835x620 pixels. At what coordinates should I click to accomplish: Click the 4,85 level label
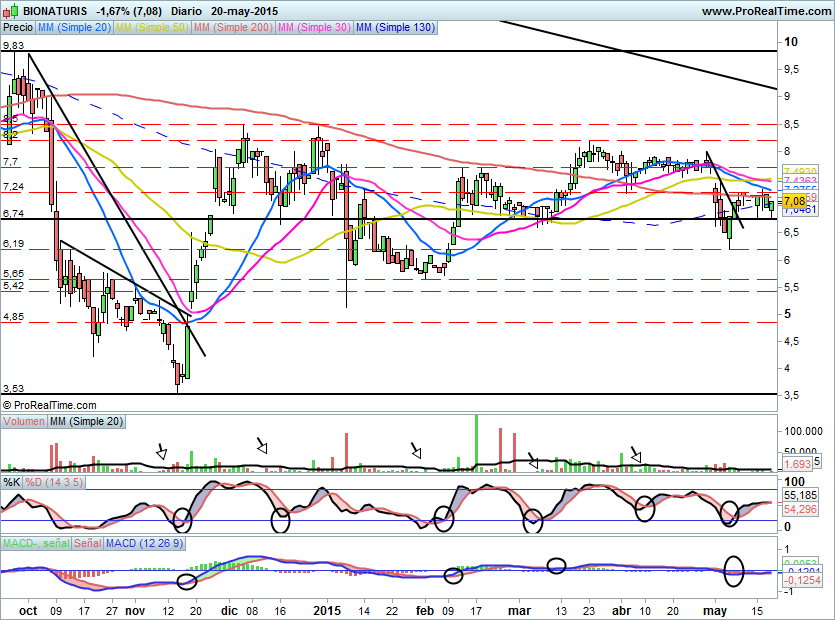click(13, 316)
